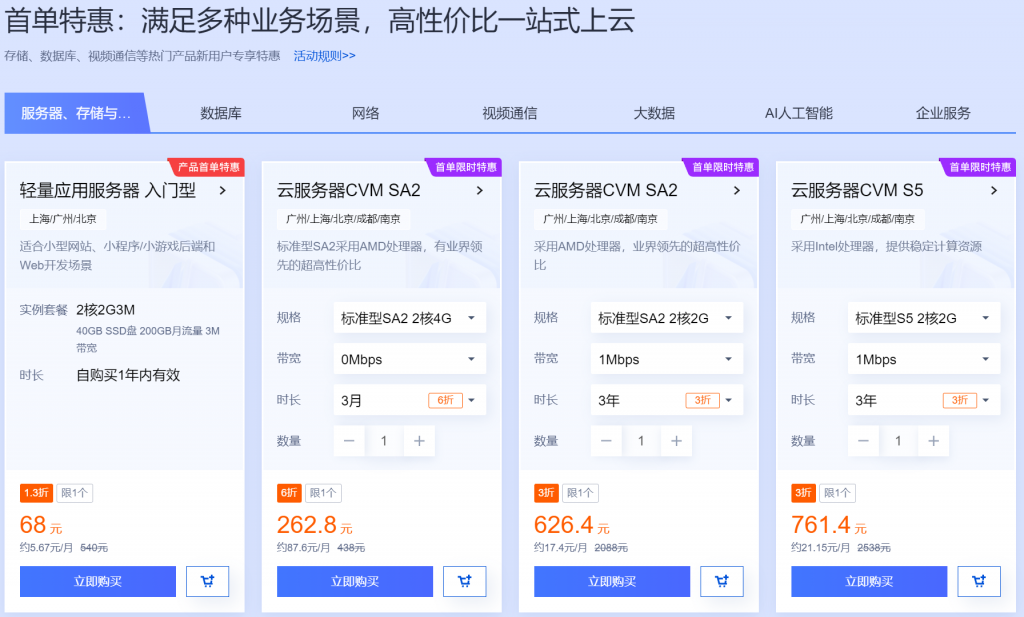Click 立即购买 for the 68元 server
Screen dimensions: 1024x617
[x=98, y=581]
